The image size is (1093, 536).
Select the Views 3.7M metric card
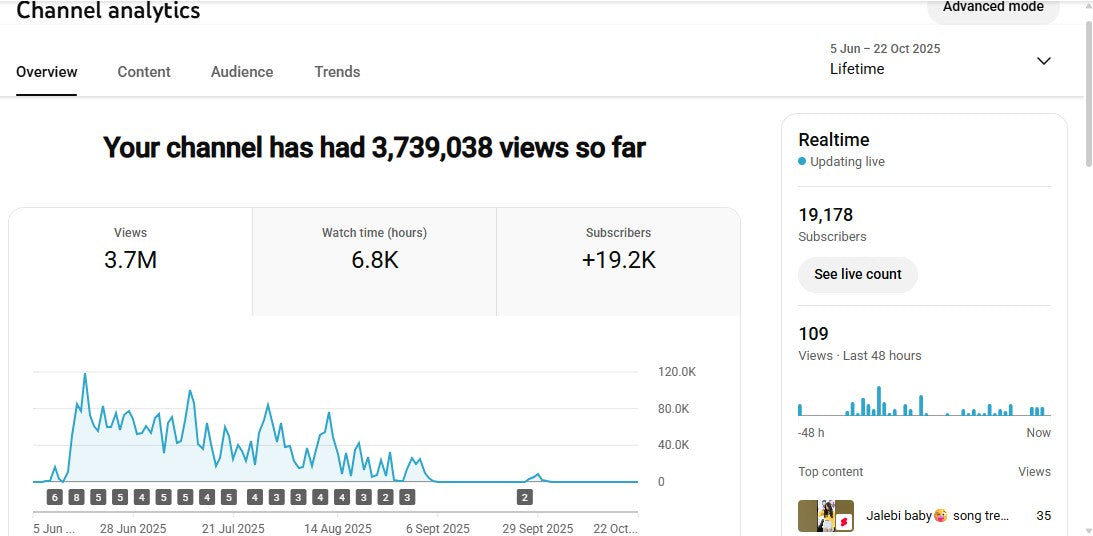point(130,250)
